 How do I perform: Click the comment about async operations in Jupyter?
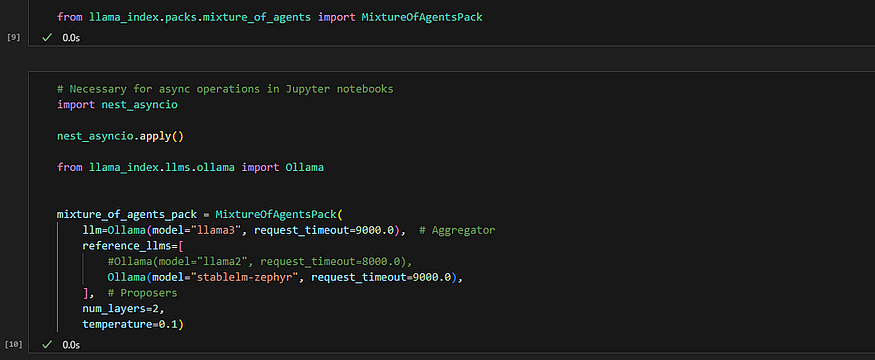pos(225,89)
